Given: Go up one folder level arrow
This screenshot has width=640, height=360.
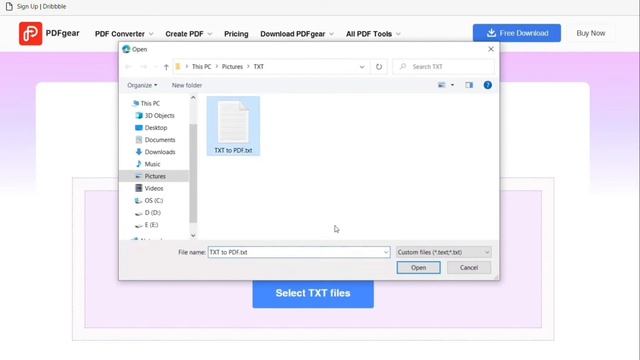Looking at the screenshot, I should [166, 67].
